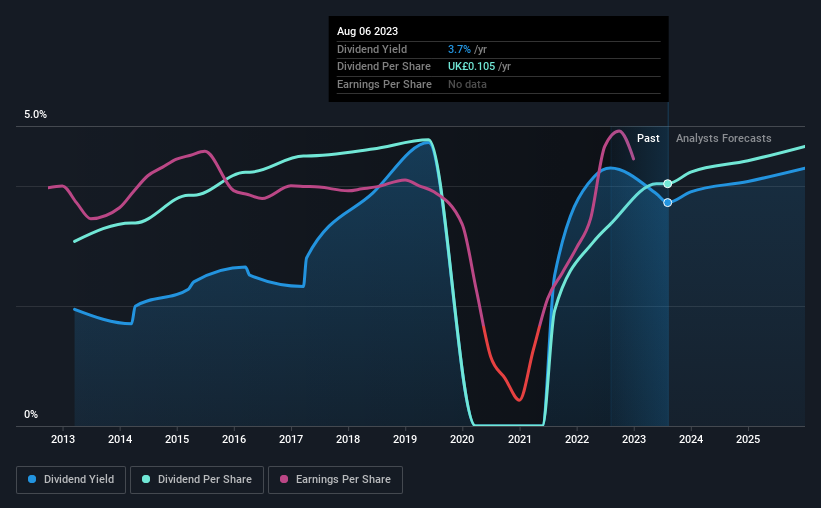This screenshot has width=821, height=508.
Task: Toggle the Dividend Per Share legend button
Action: coord(197,480)
